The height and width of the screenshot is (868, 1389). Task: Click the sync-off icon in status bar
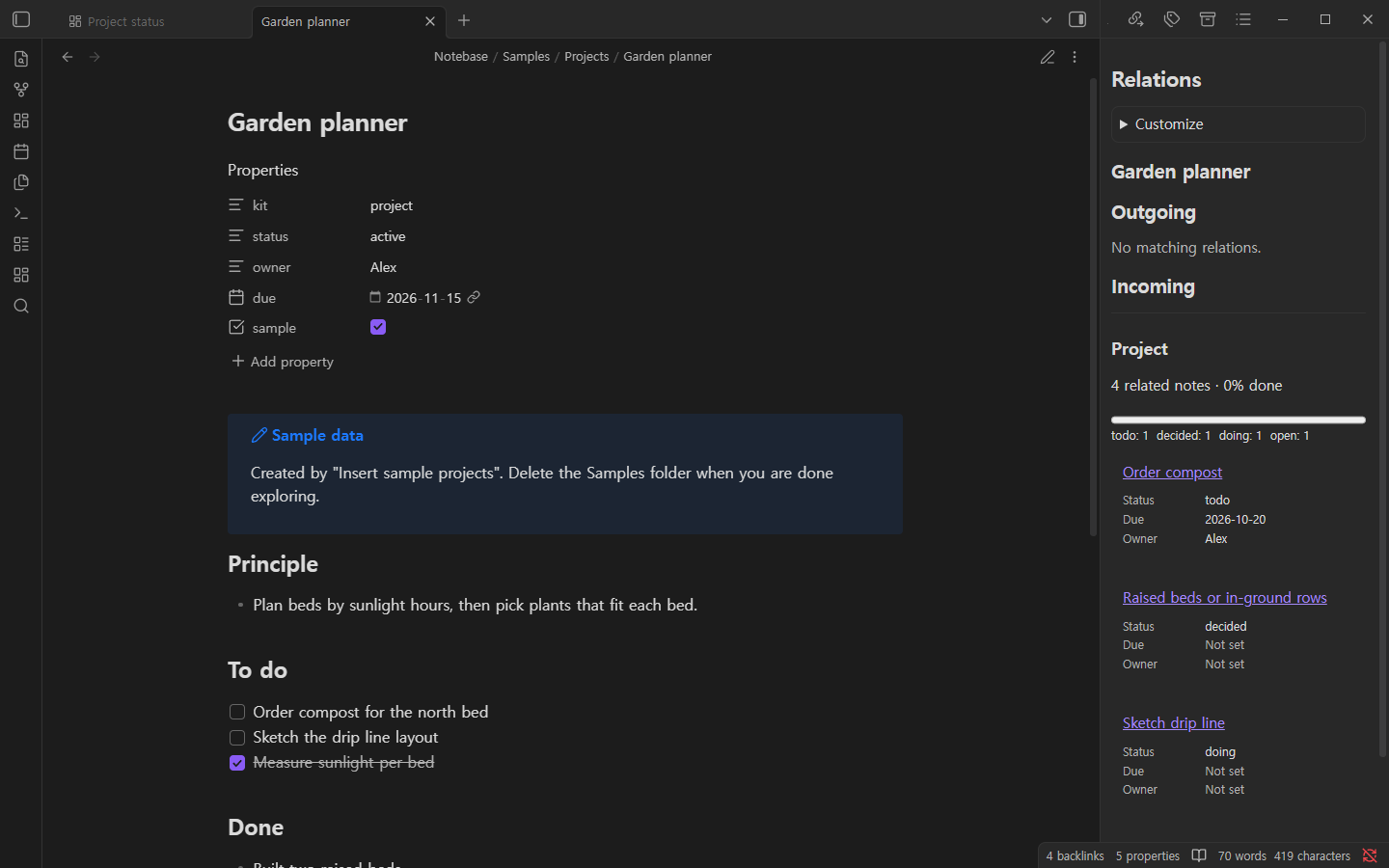[1370, 855]
